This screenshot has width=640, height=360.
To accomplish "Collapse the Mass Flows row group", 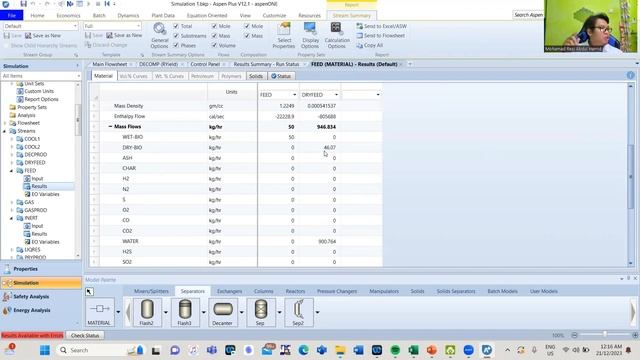I will coord(110,127).
